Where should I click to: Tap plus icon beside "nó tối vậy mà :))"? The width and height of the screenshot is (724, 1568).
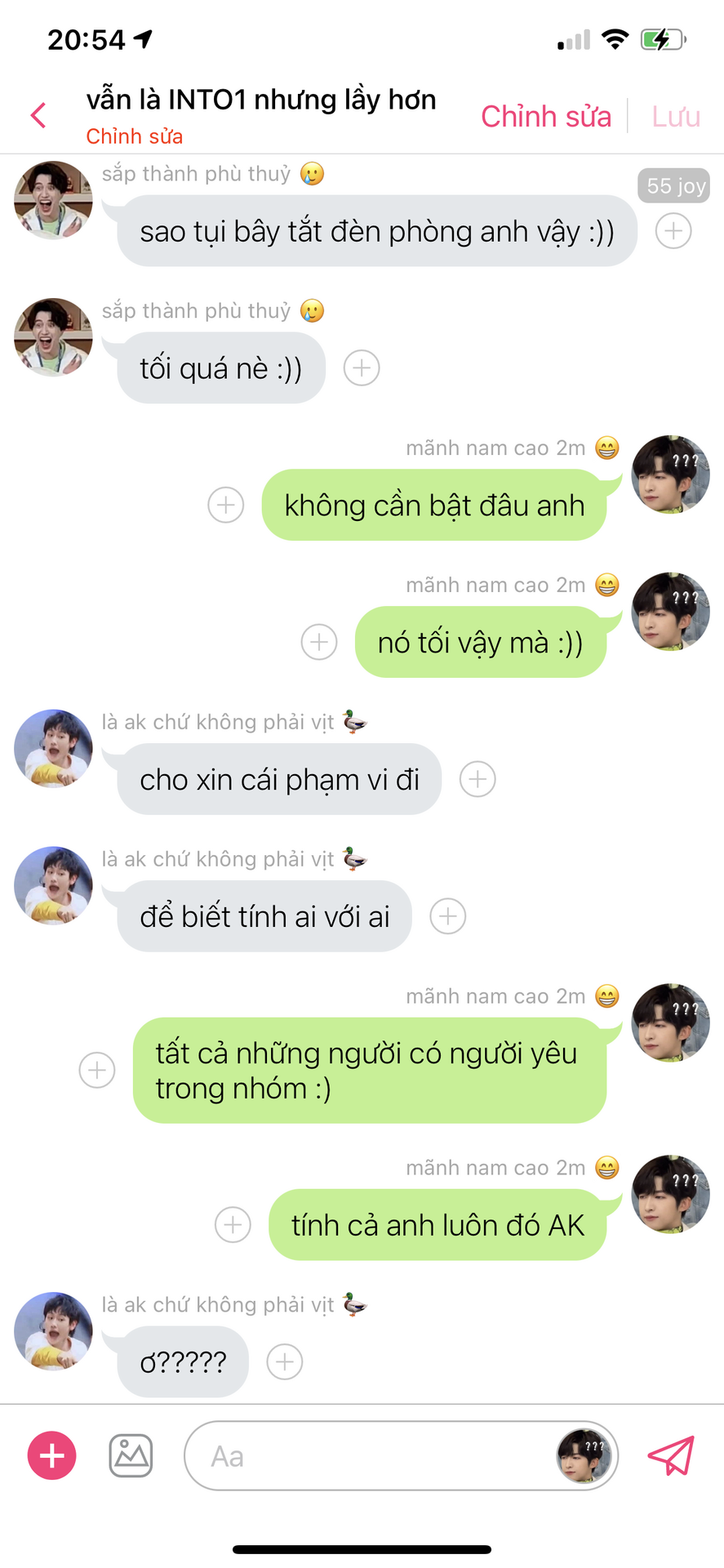319,643
